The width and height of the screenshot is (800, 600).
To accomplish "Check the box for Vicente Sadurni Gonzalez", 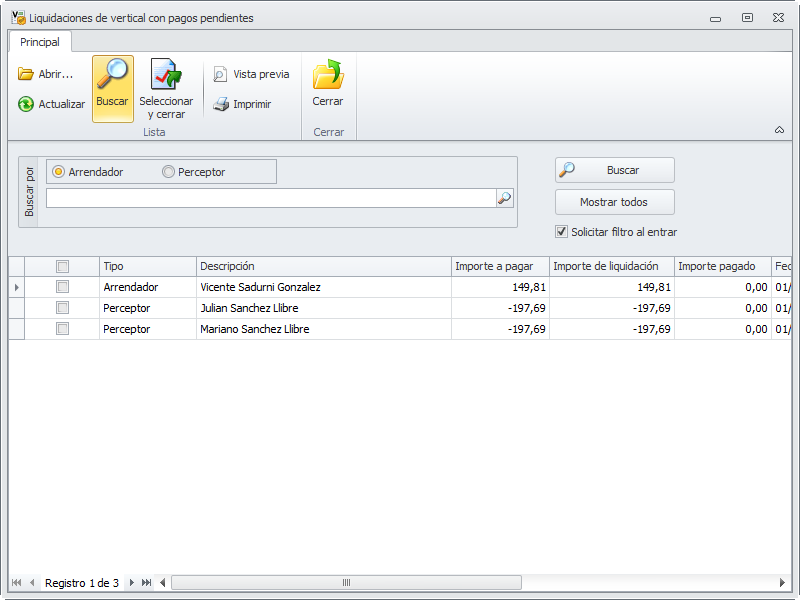I will (62, 287).
